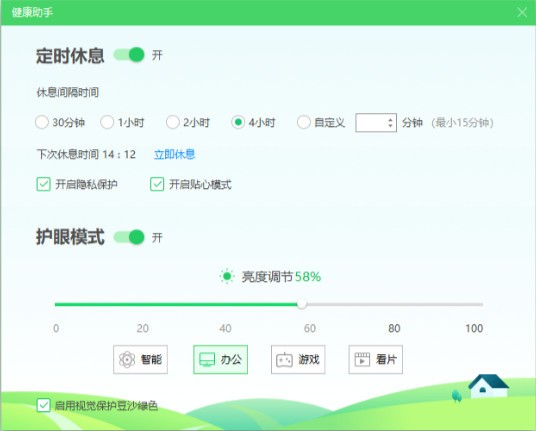
Task: Click the gamepad icon on 游戏
Action: 284,360
